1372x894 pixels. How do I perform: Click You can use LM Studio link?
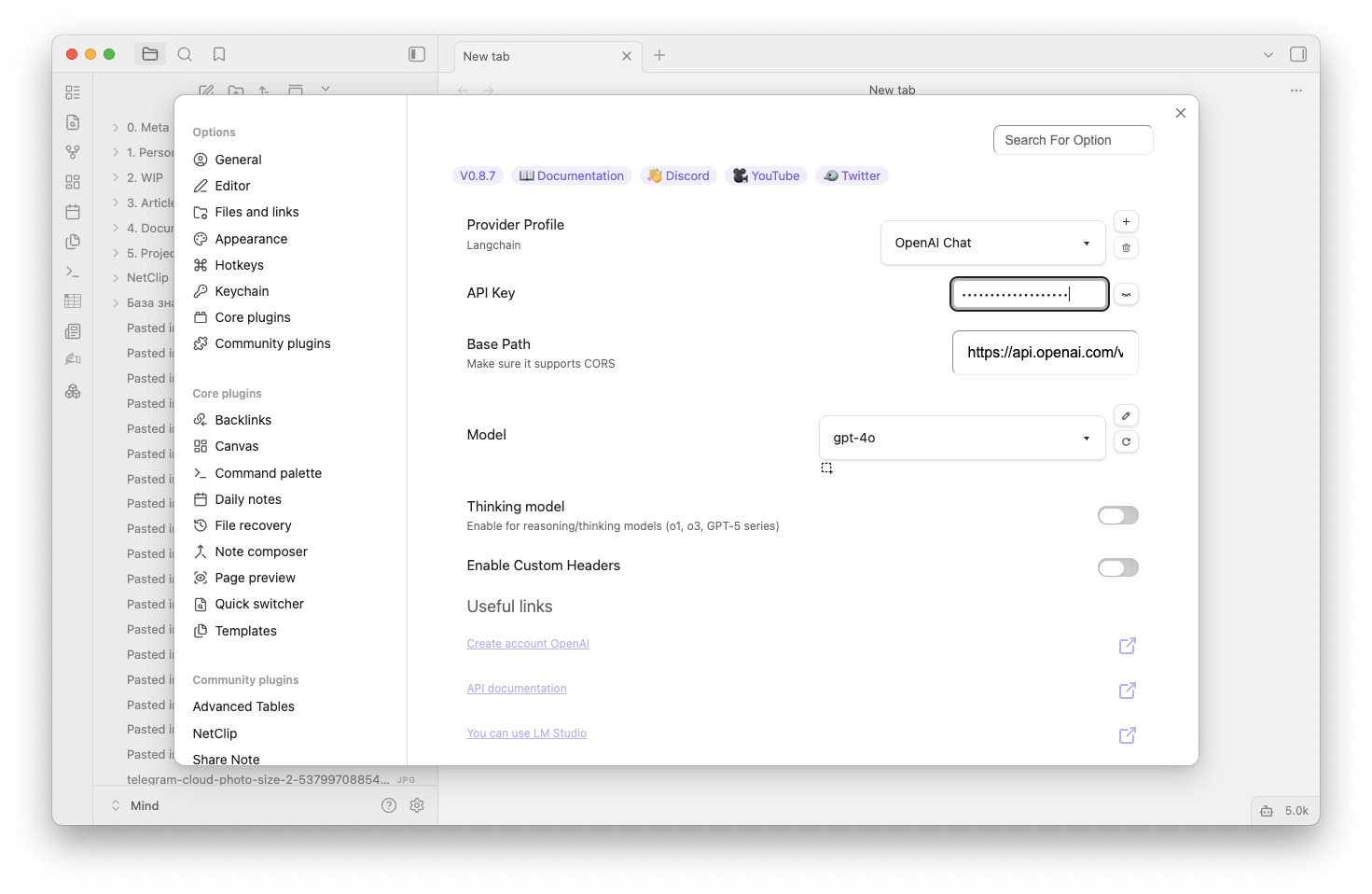point(527,733)
